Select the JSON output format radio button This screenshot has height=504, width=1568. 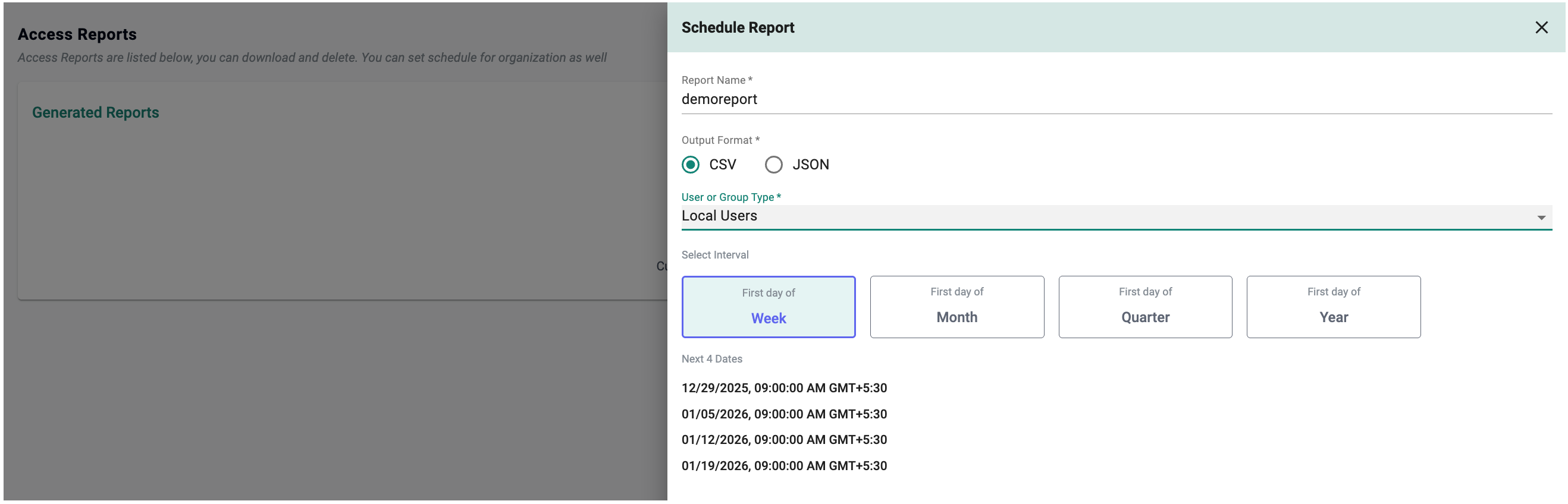(773, 165)
